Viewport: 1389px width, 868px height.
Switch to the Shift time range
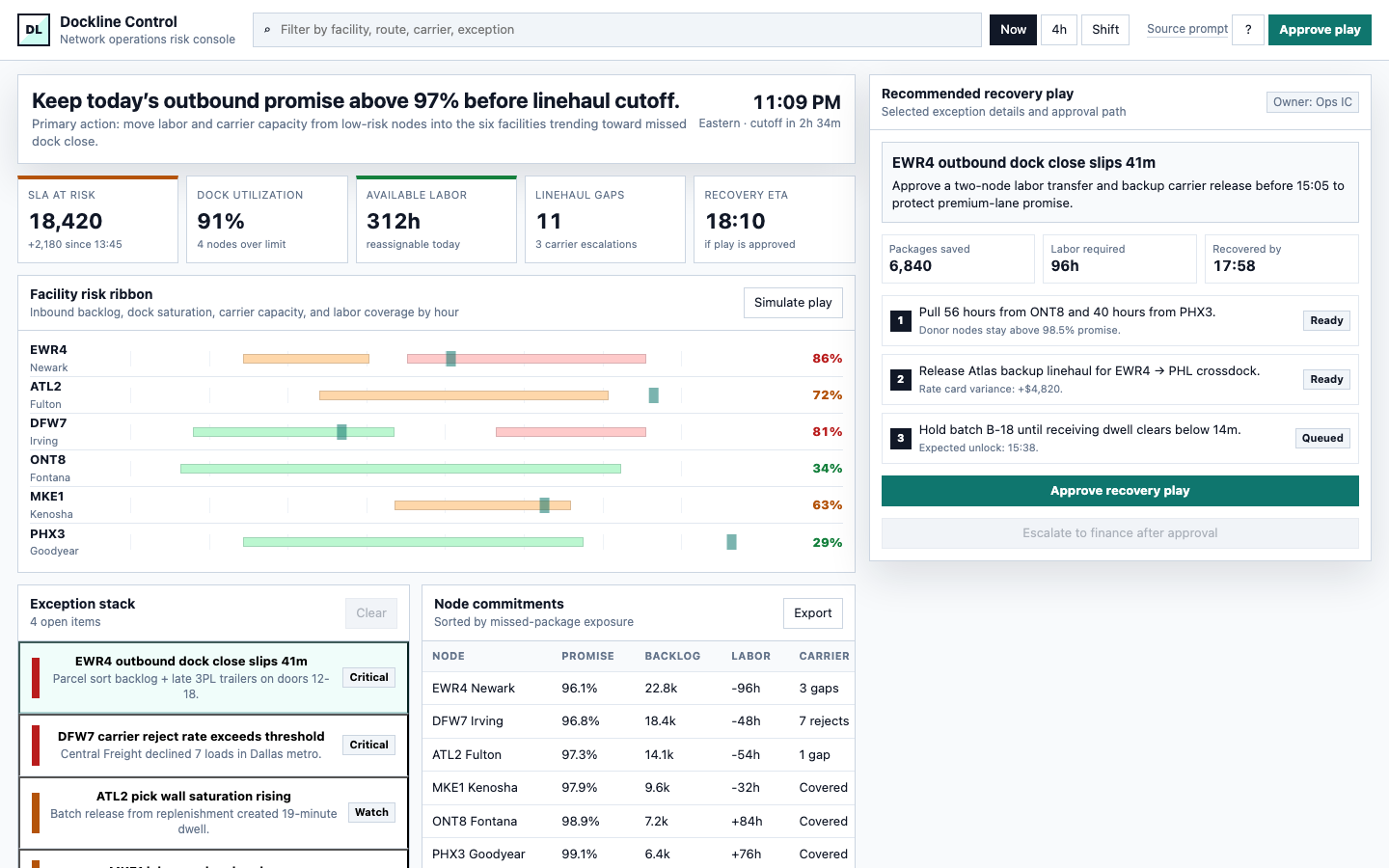1105,30
